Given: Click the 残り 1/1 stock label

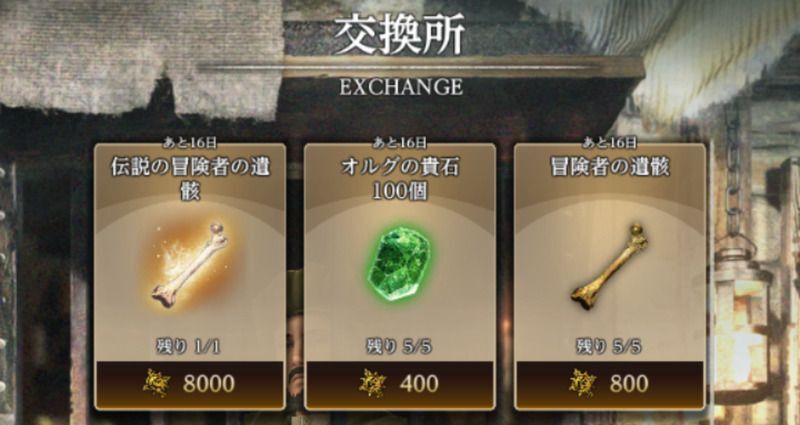Looking at the screenshot, I should pyautogui.click(x=189, y=347).
